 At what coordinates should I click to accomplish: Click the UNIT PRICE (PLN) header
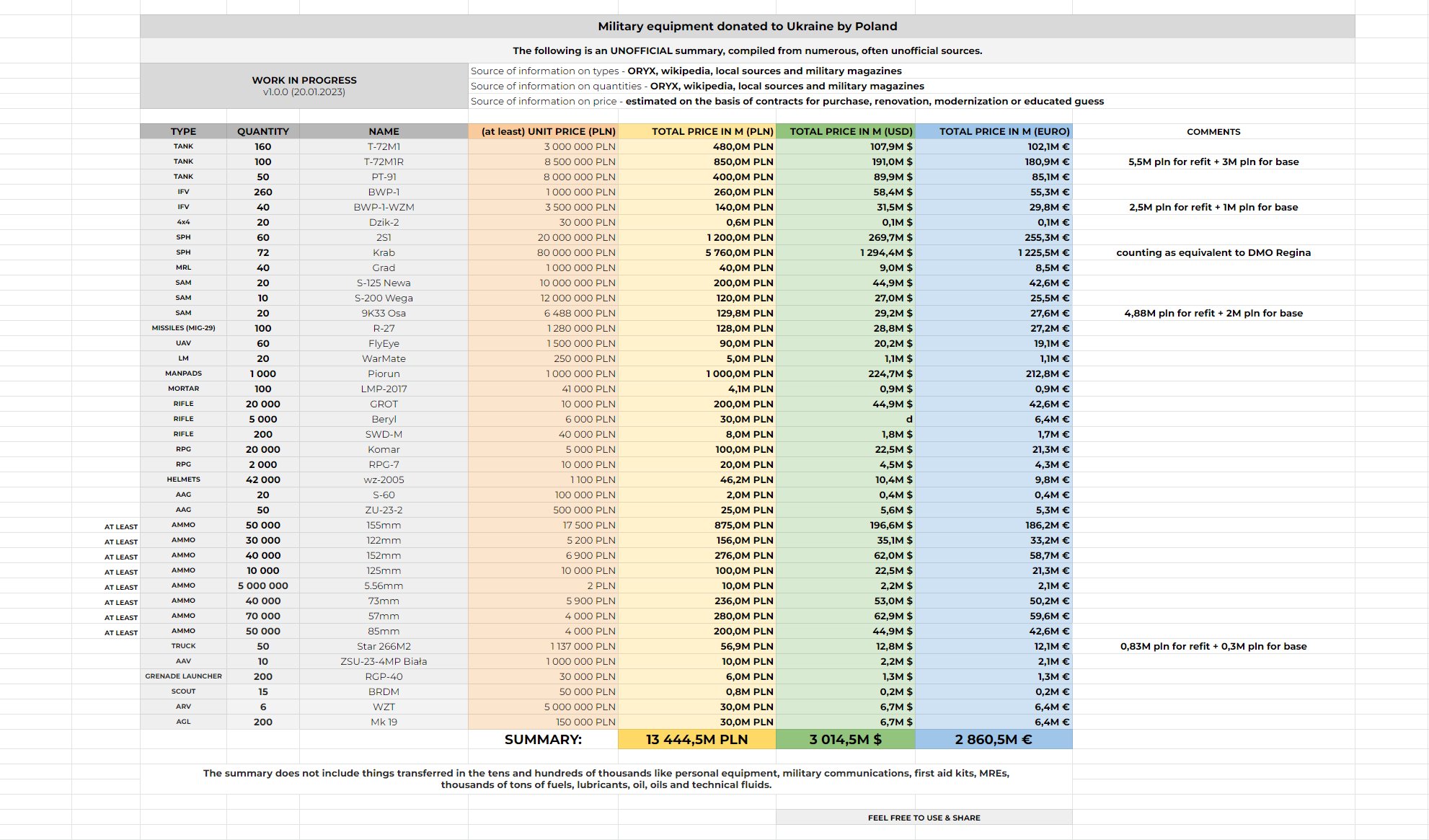click(x=543, y=131)
